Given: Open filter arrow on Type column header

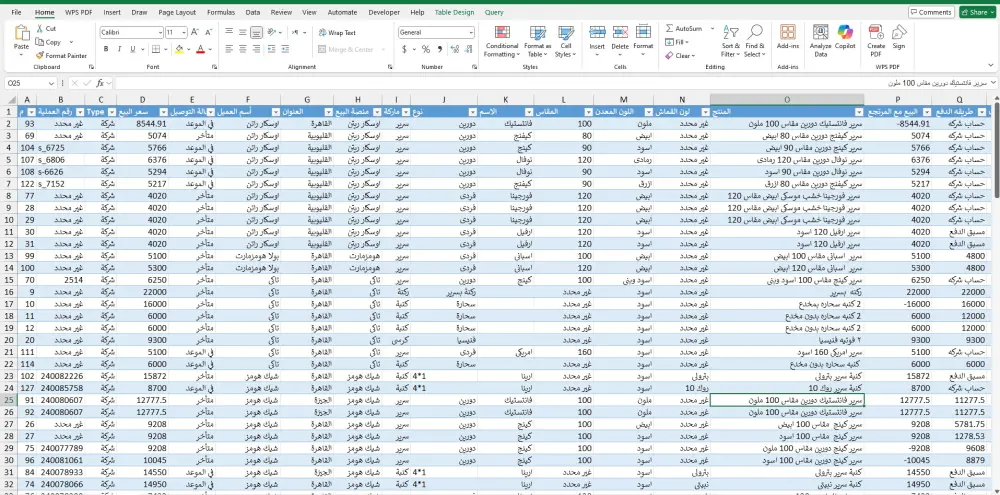Looking at the screenshot, I should (111, 112).
